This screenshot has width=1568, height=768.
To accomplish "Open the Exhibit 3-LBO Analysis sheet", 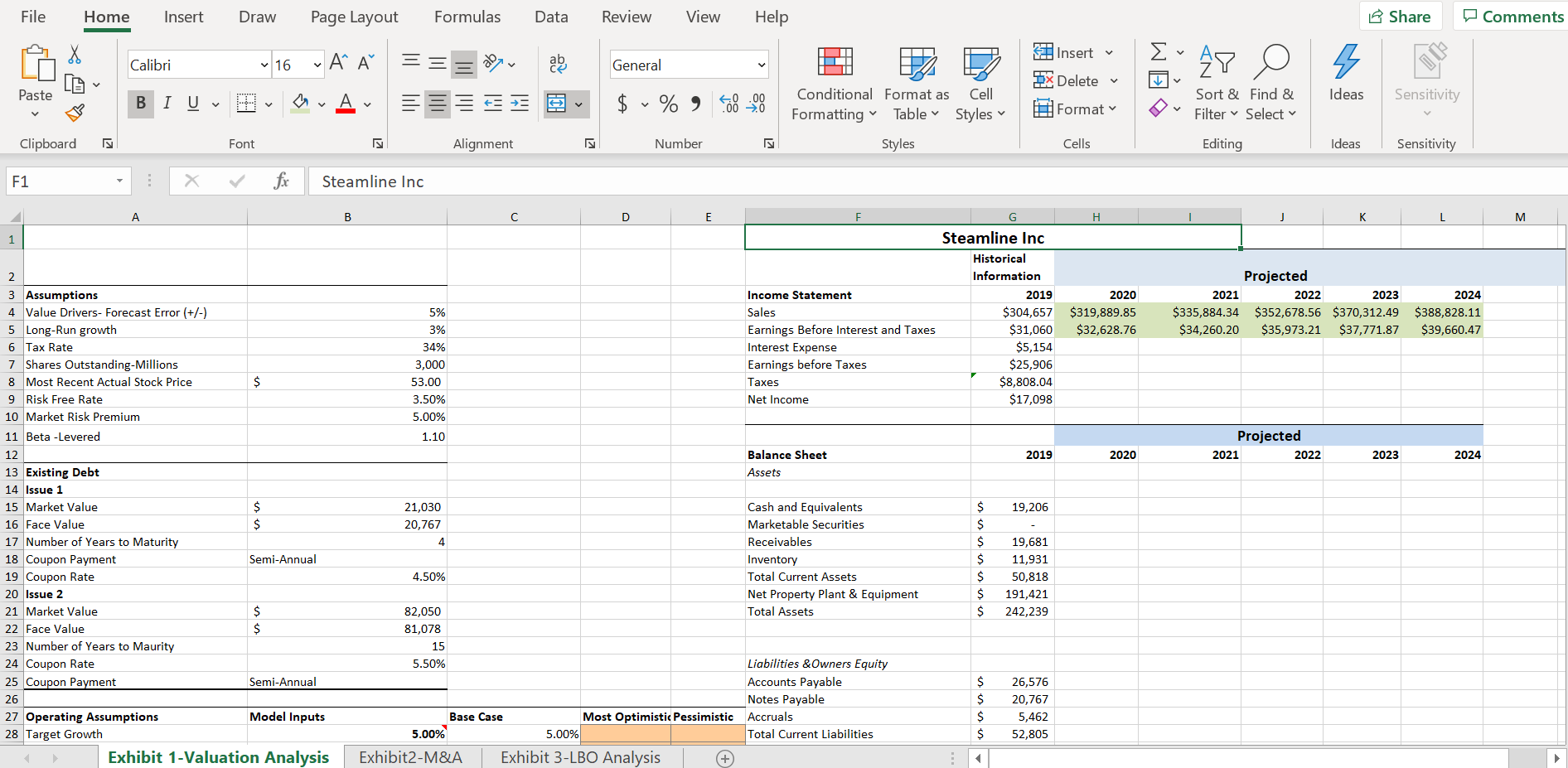I will click(580, 757).
